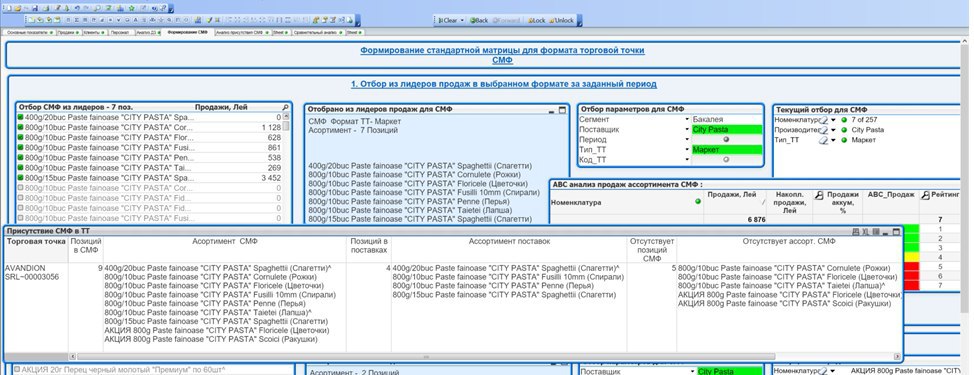Click the 1. Отбор из лидеров продаж heading link
974x375 pixels.
tap(504, 84)
